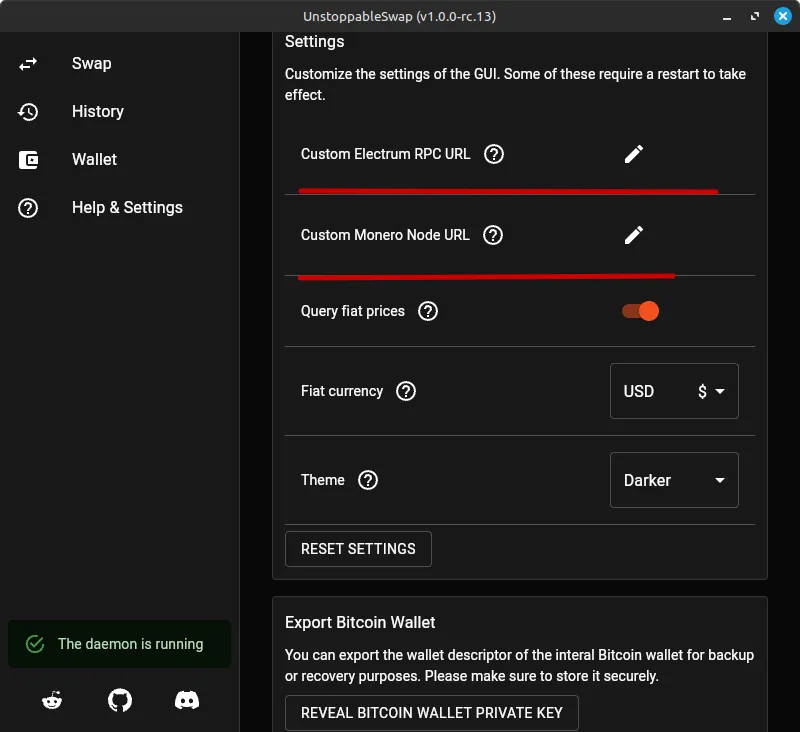The height and width of the screenshot is (732, 800).
Task: Click the green daemon status checkmark icon
Action: point(35,644)
